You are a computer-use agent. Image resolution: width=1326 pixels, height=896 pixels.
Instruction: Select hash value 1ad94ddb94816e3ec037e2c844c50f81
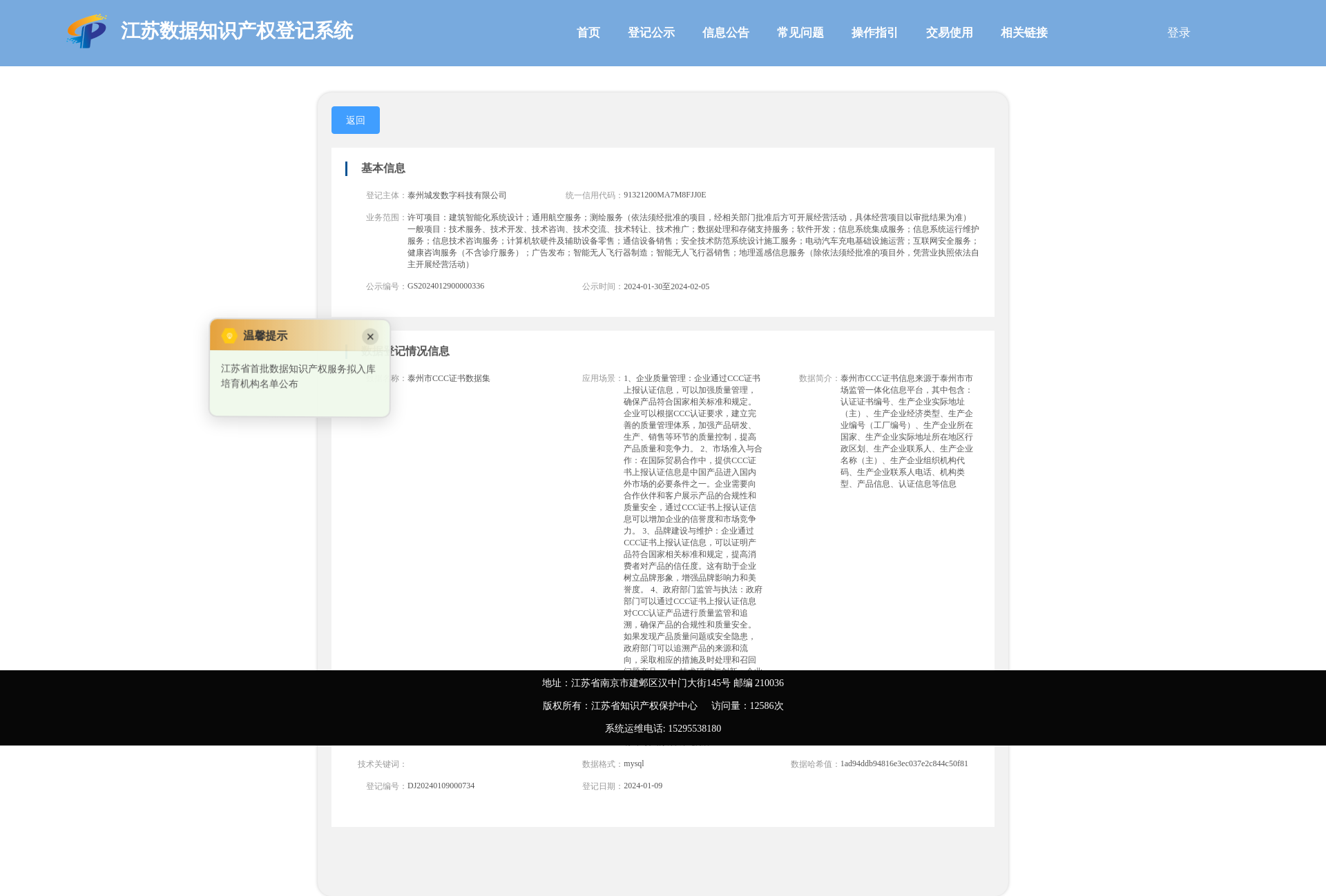click(904, 763)
